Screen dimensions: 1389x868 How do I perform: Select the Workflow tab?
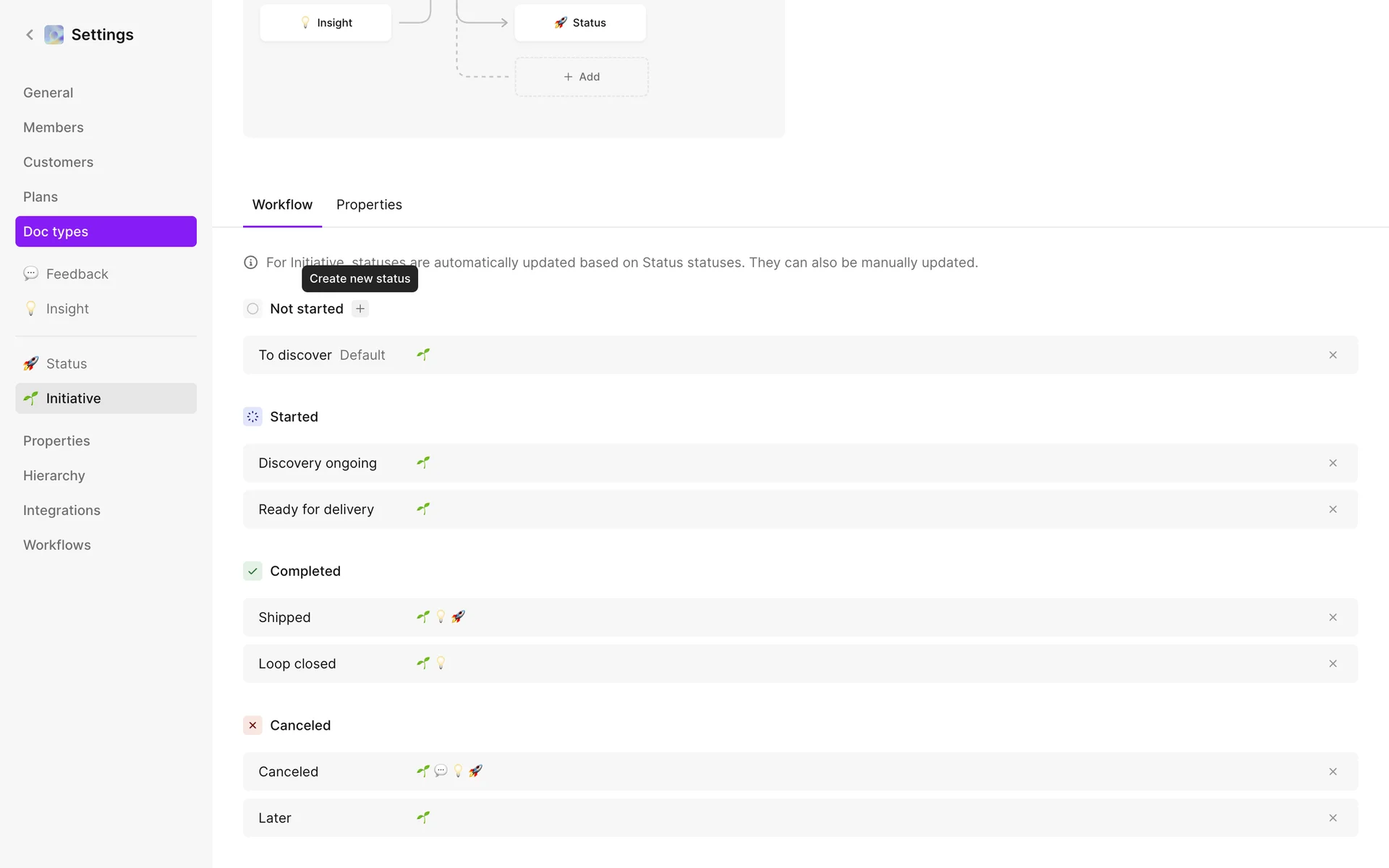pos(282,205)
